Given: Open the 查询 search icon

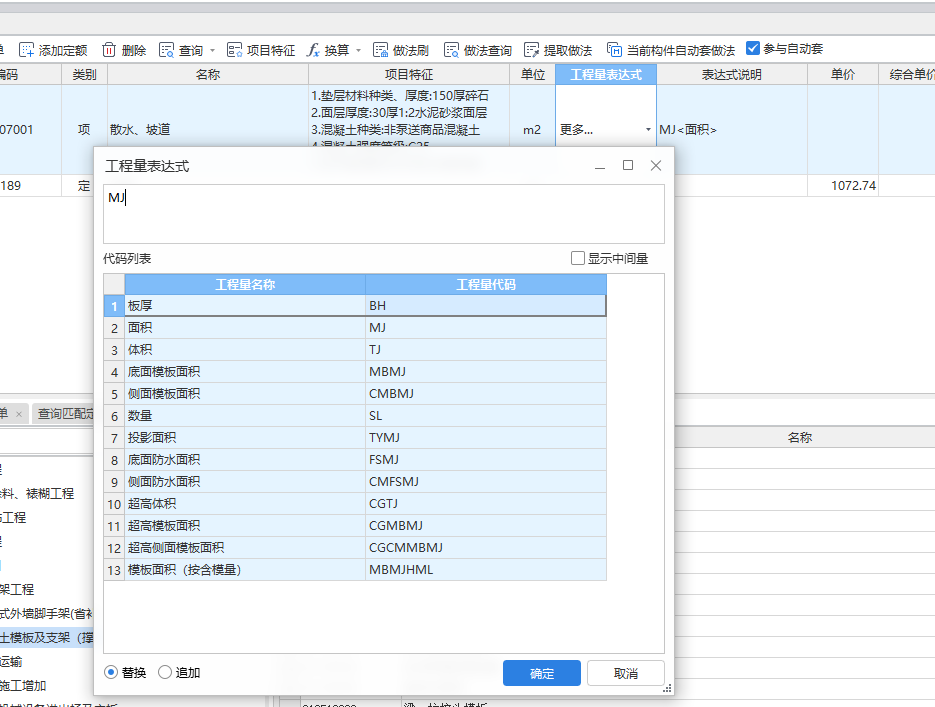Looking at the screenshot, I should [x=166, y=50].
